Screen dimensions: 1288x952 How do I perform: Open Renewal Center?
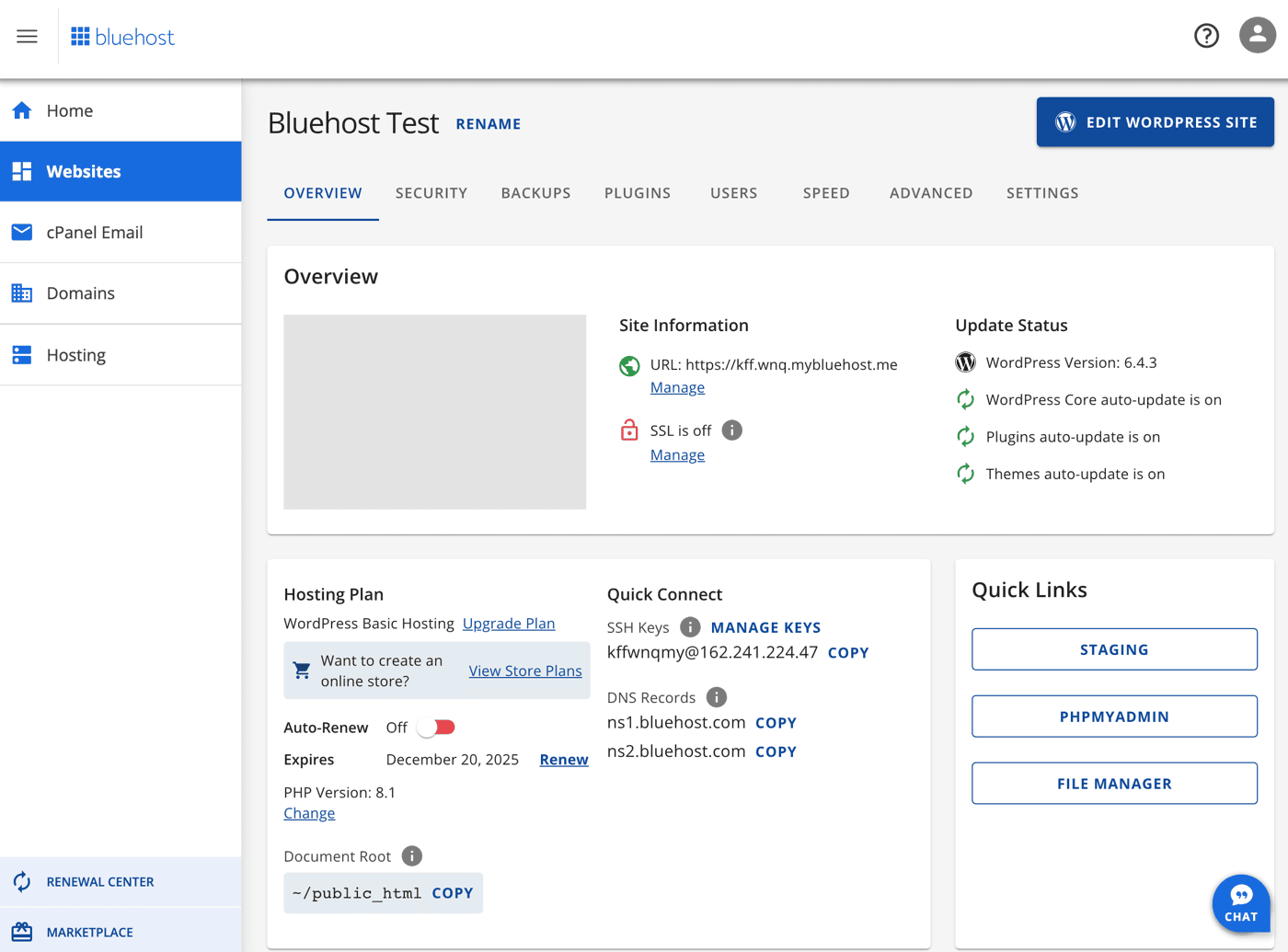(121, 882)
